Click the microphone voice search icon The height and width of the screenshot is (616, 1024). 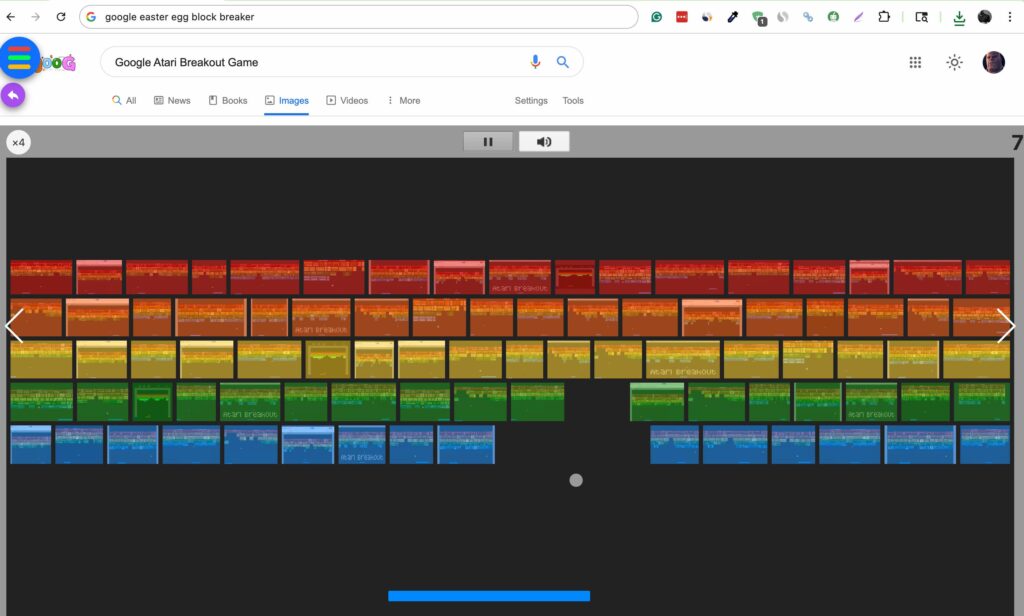[x=535, y=62]
